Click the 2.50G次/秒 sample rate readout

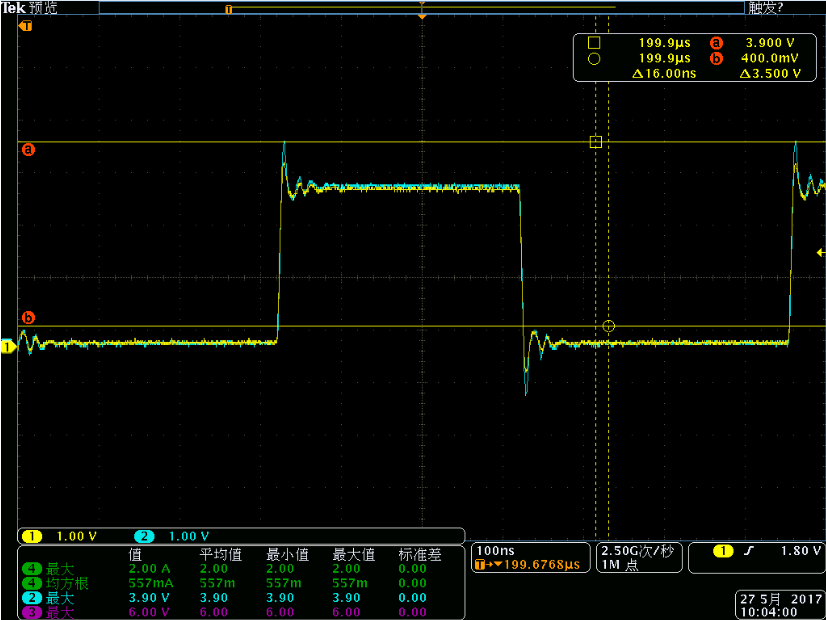pyautogui.click(x=637, y=551)
